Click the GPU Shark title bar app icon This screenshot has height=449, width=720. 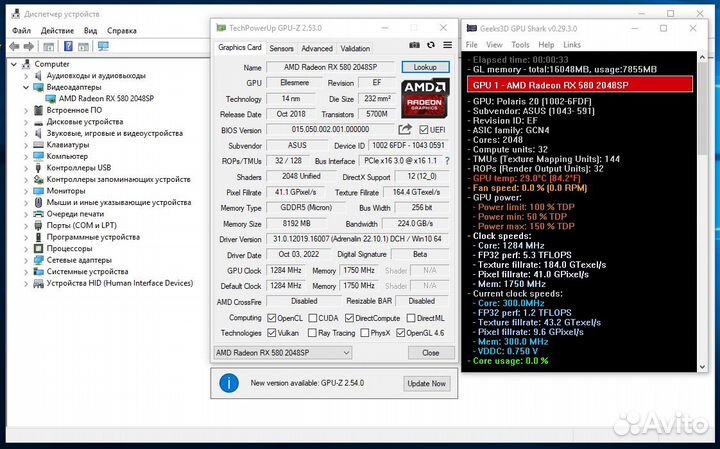click(472, 28)
